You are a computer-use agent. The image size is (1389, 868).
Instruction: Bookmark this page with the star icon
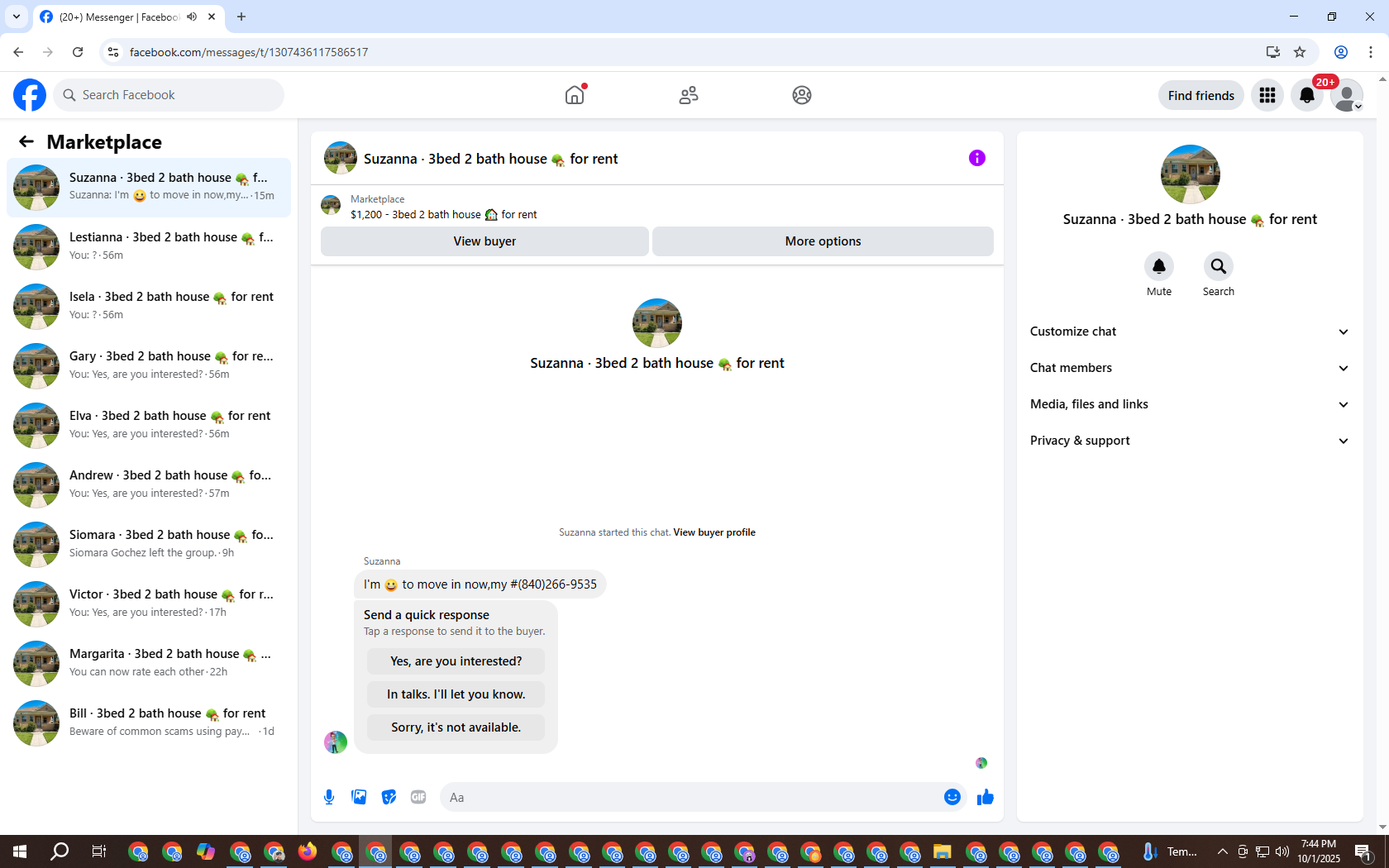(x=1300, y=52)
